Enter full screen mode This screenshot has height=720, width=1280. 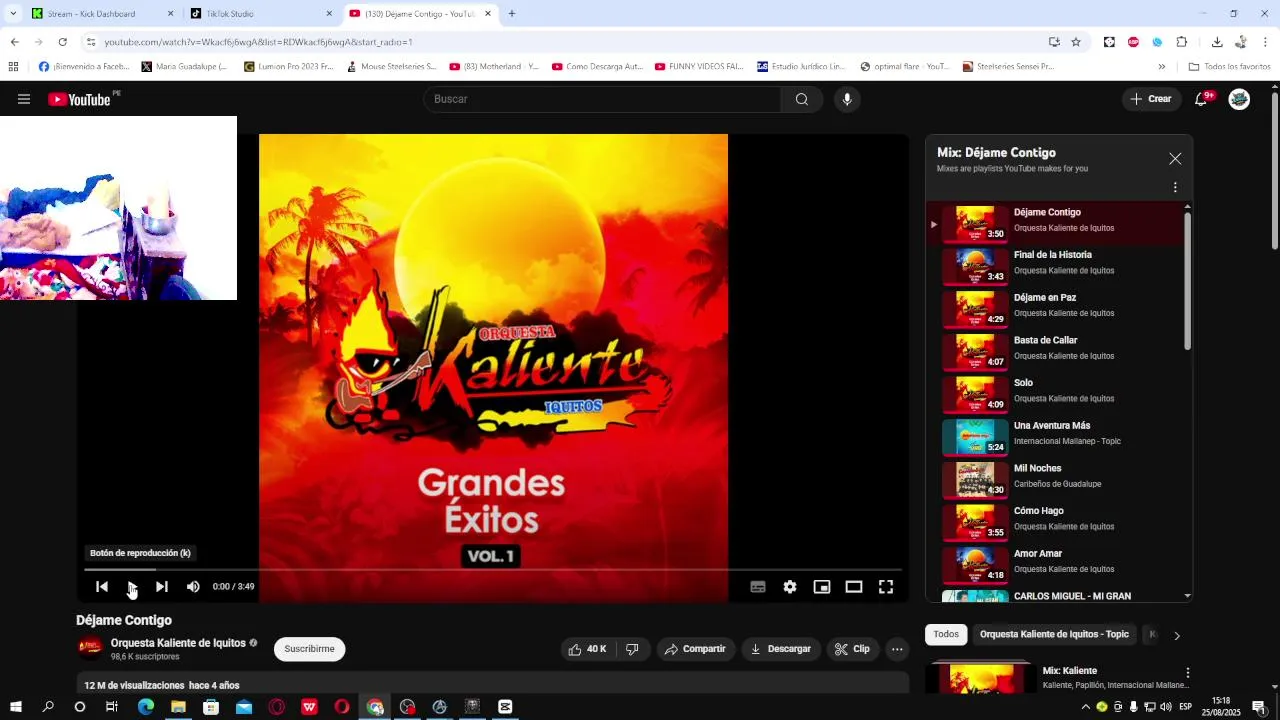pos(886,587)
